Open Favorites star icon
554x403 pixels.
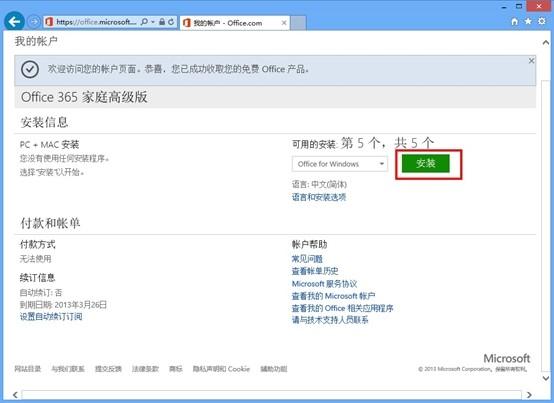pyautogui.click(x=528, y=22)
